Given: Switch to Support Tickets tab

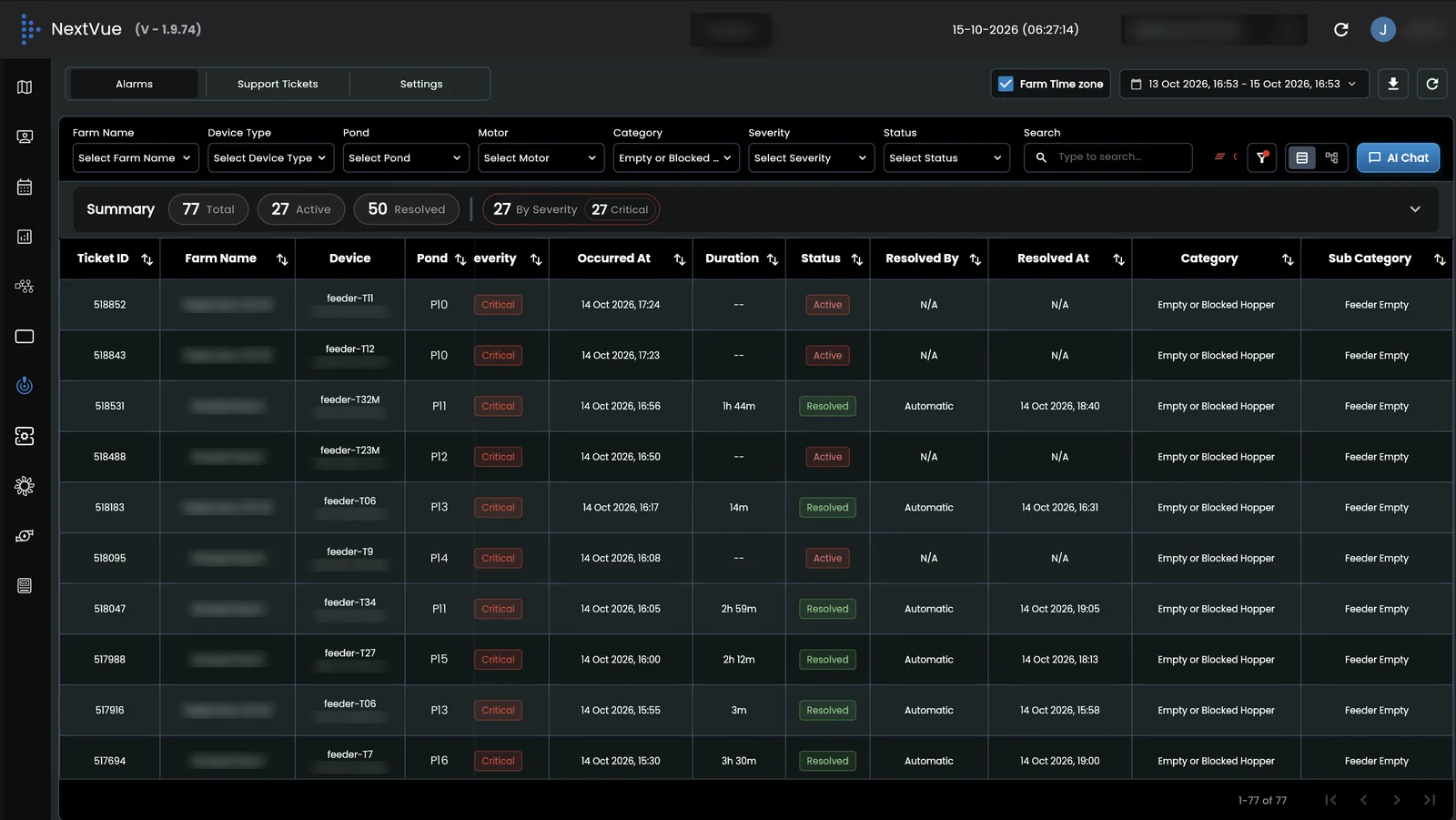Looking at the screenshot, I should pos(278,84).
